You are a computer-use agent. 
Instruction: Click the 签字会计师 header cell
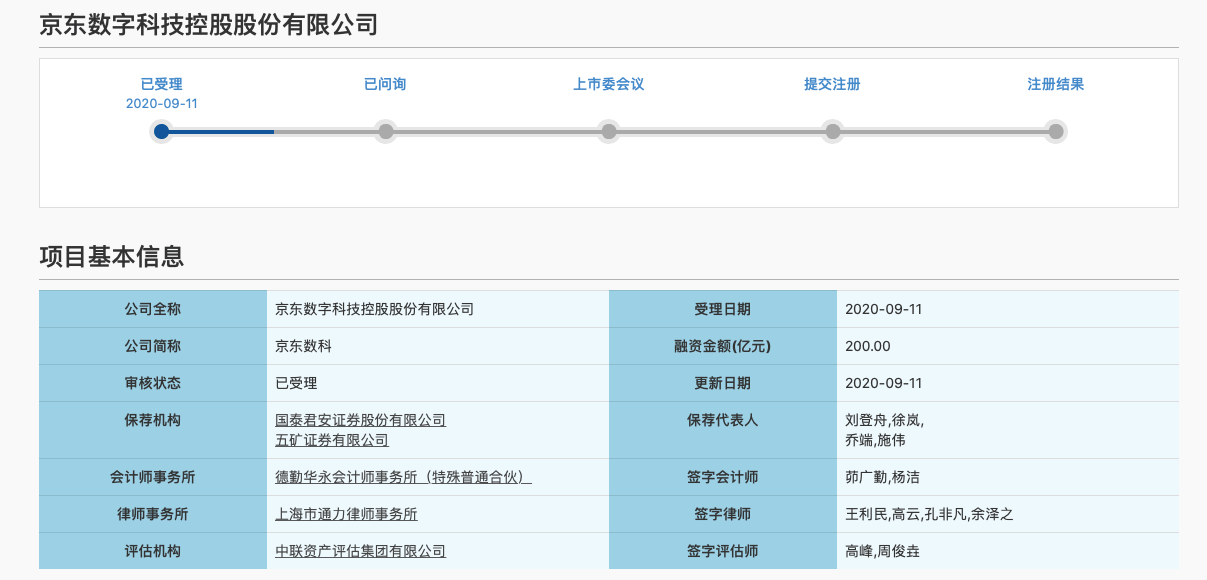point(723,477)
